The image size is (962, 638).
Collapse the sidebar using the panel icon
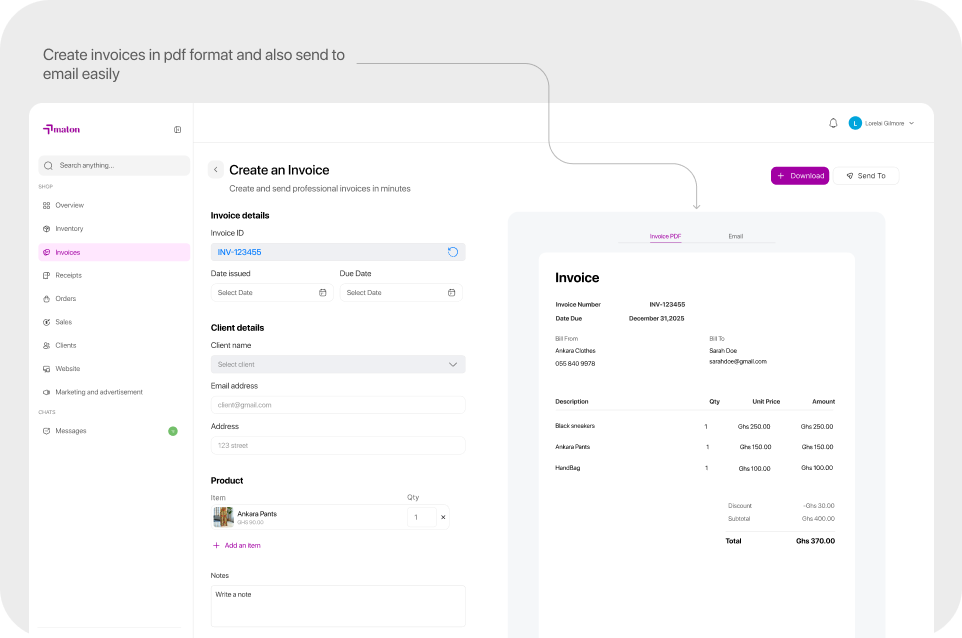[177, 129]
